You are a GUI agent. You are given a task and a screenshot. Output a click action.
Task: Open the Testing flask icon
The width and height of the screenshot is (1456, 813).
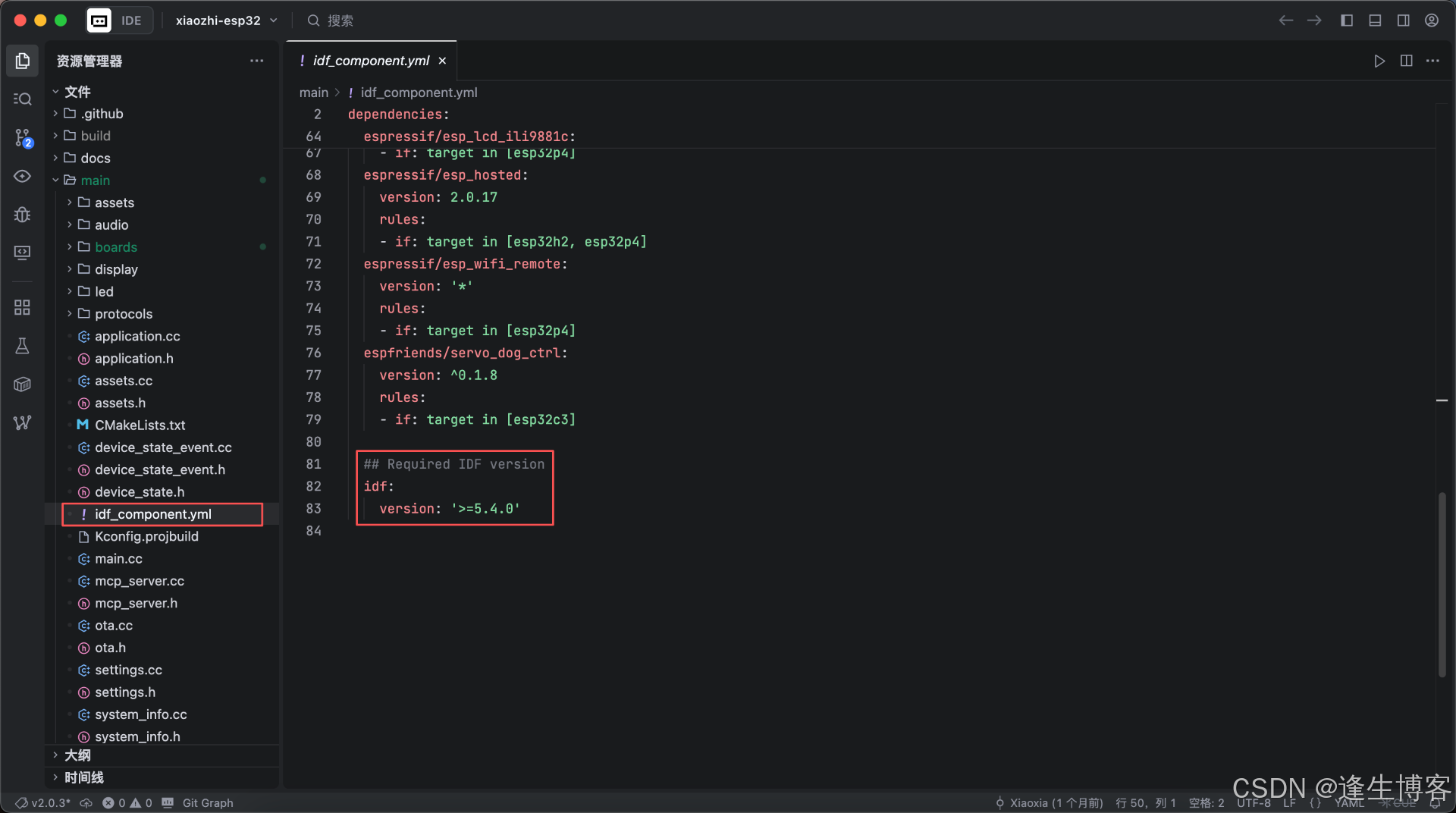tap(23, 346)
